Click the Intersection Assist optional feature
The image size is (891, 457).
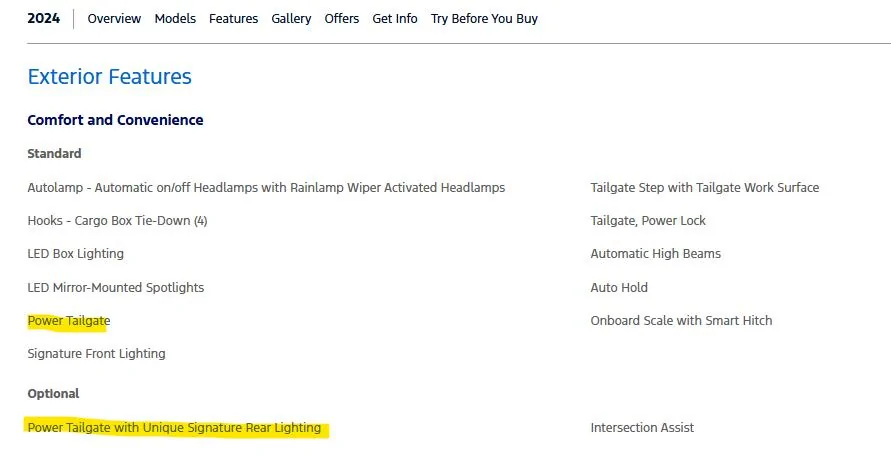[x=642, y=428]
